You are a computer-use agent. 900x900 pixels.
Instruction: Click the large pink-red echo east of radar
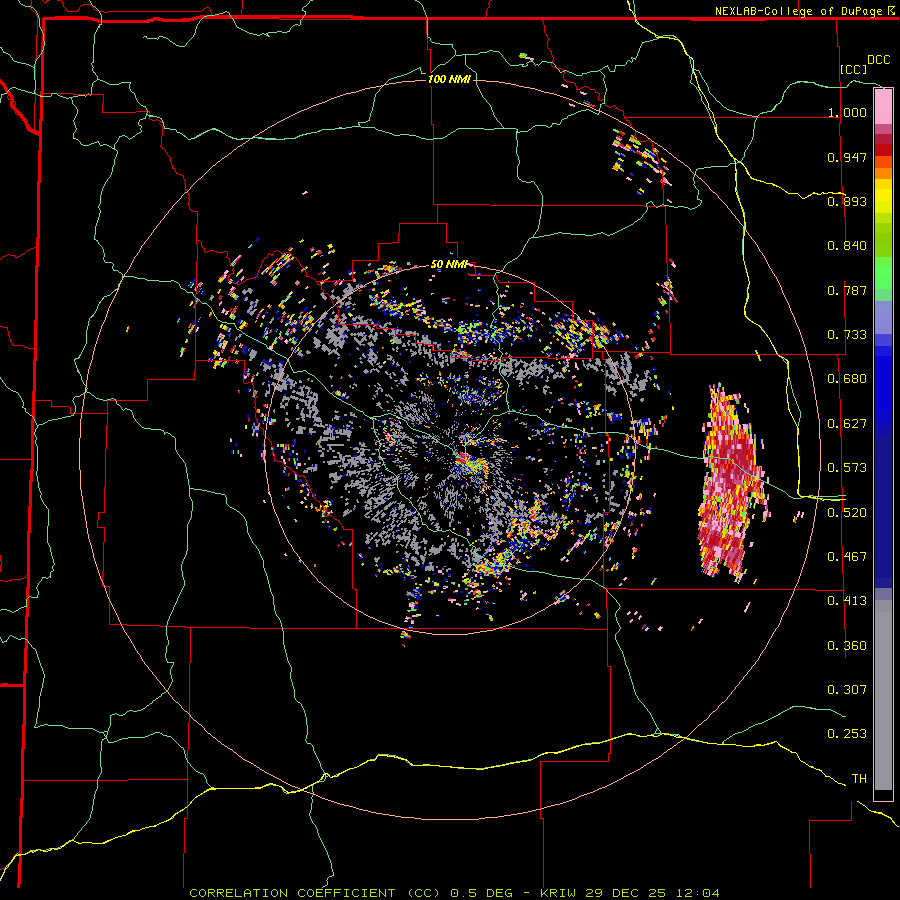732,482
